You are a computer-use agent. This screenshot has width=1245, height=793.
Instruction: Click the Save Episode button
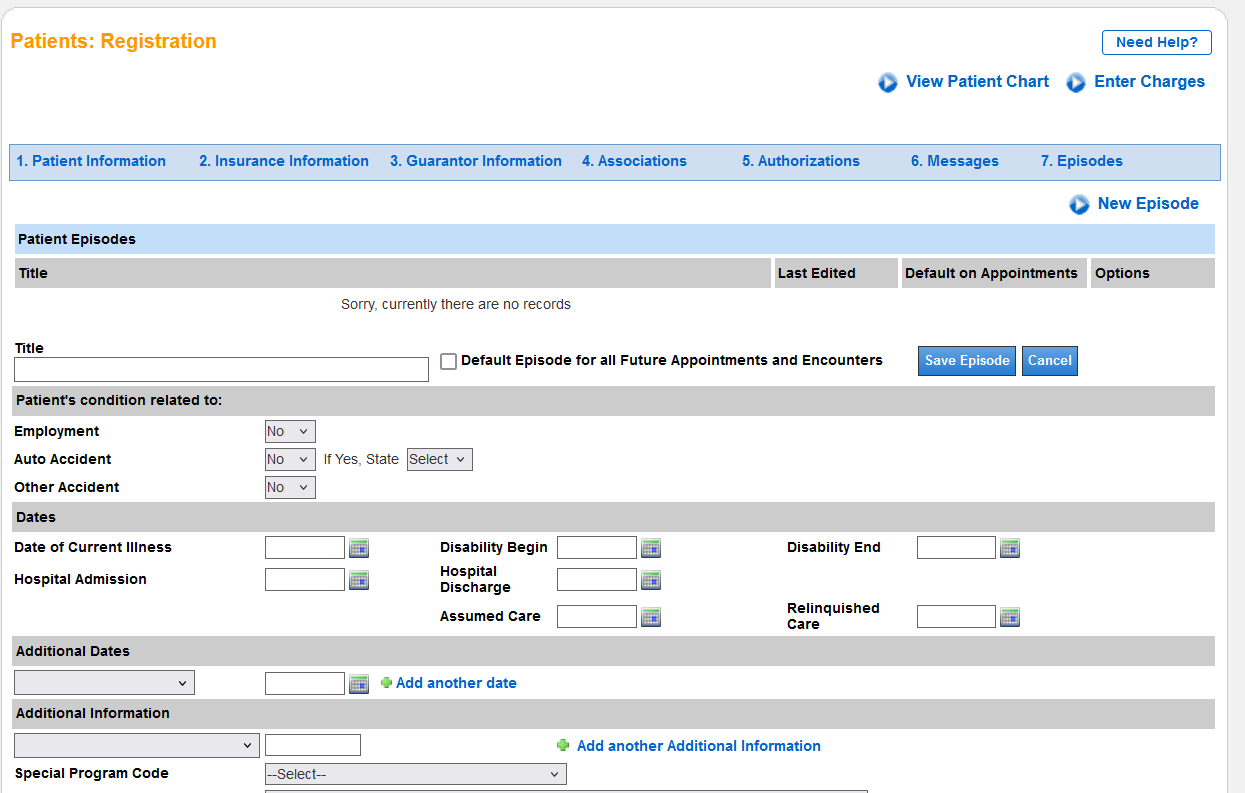click(966, 361)
